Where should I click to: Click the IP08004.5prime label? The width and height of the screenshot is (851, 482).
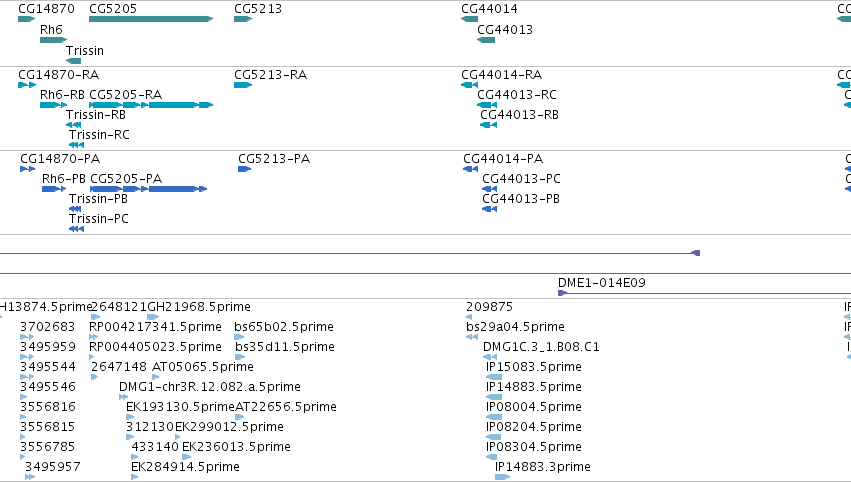click(x=534, y=407)
